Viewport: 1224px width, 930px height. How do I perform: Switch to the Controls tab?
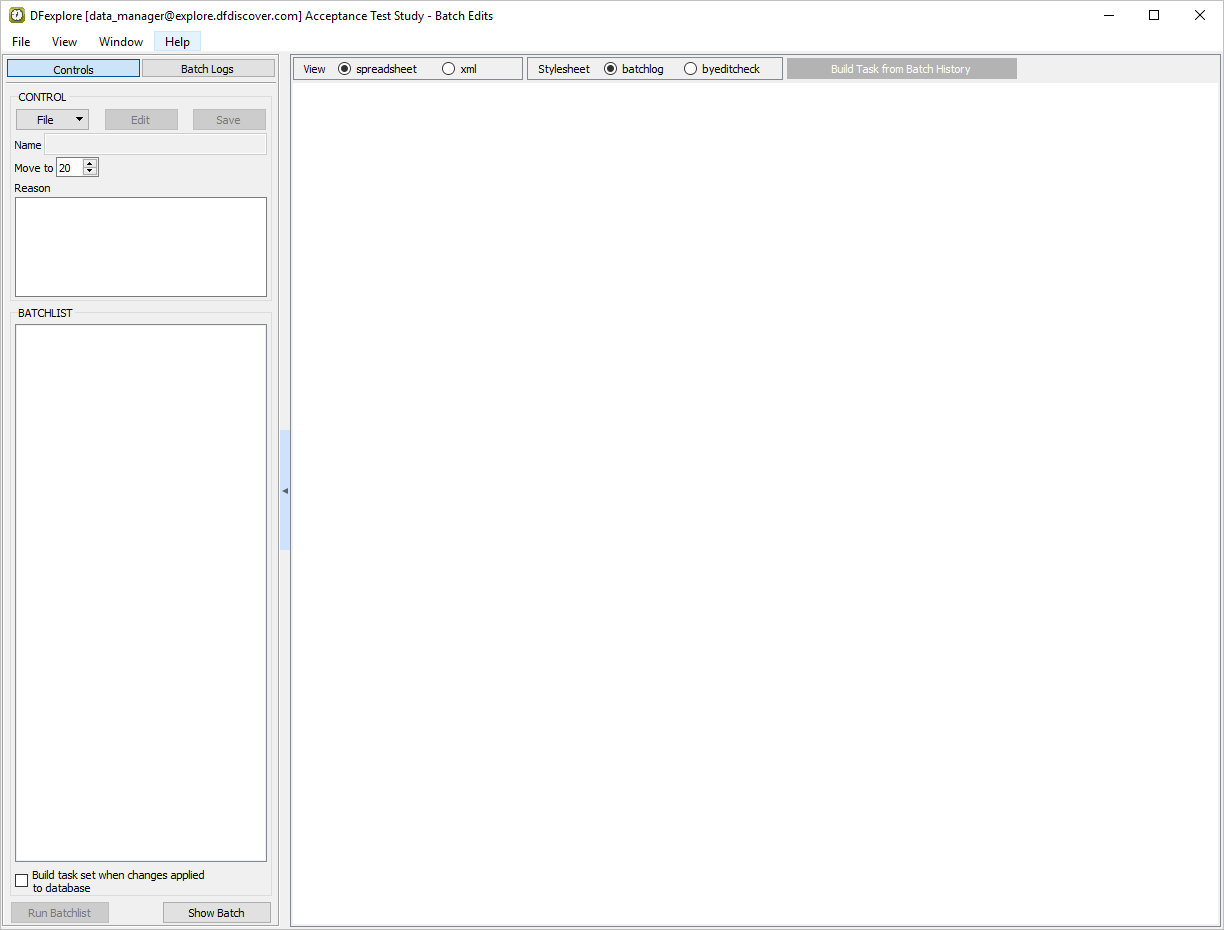pyautogui.click(x=73, y=69)
